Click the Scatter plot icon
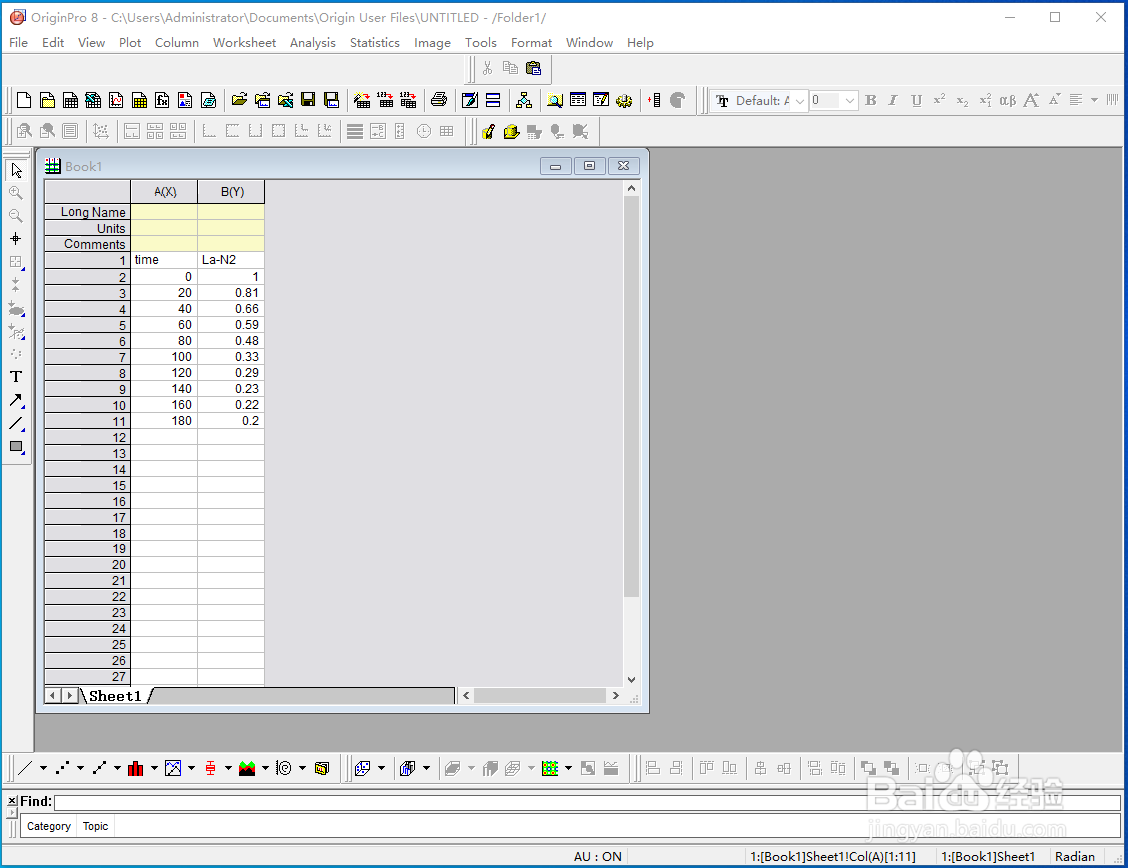The width and height of the screenshot is (1128, 868). tap(63, 768)
